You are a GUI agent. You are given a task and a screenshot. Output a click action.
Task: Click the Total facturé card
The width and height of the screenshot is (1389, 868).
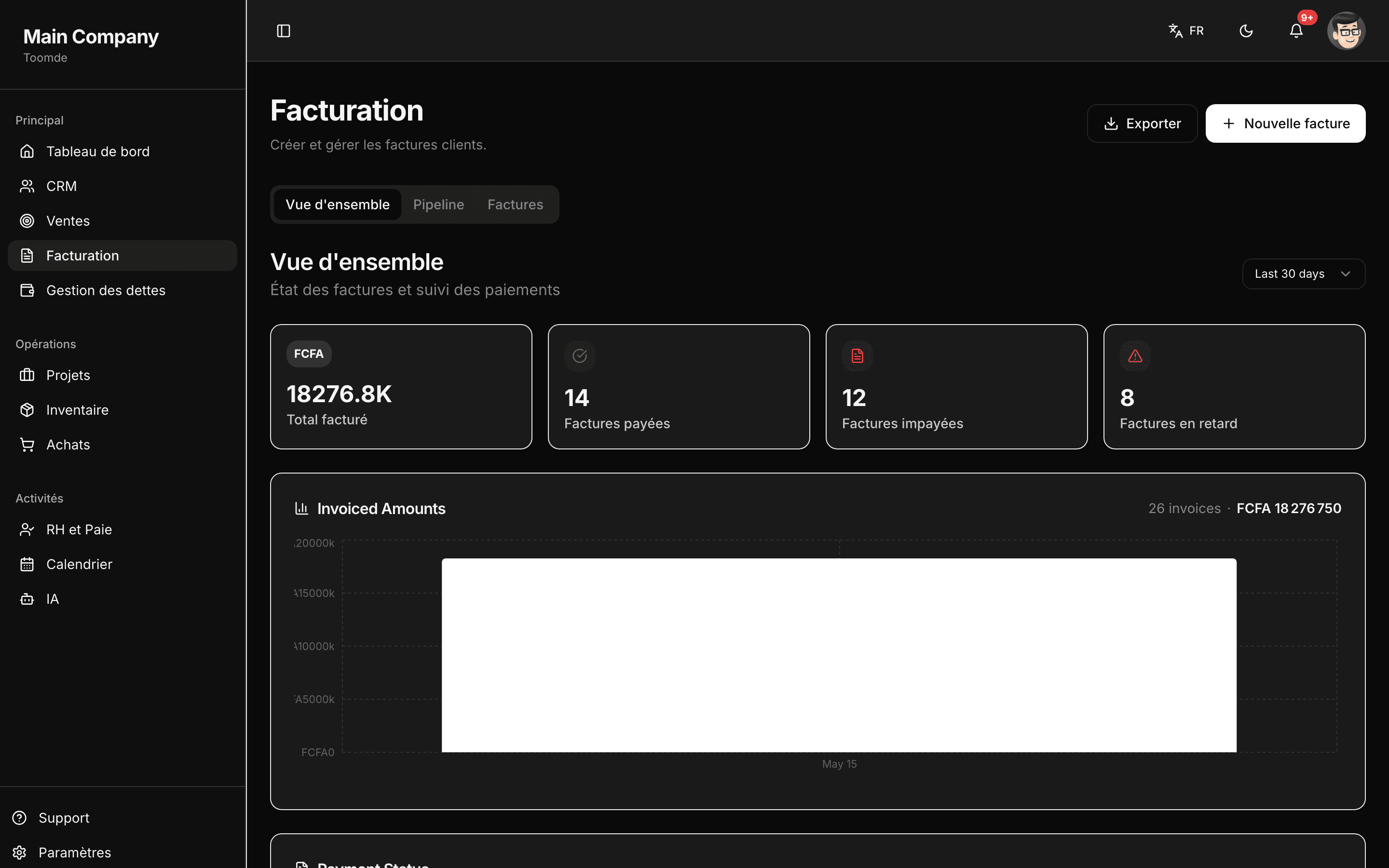click(401, 387)
